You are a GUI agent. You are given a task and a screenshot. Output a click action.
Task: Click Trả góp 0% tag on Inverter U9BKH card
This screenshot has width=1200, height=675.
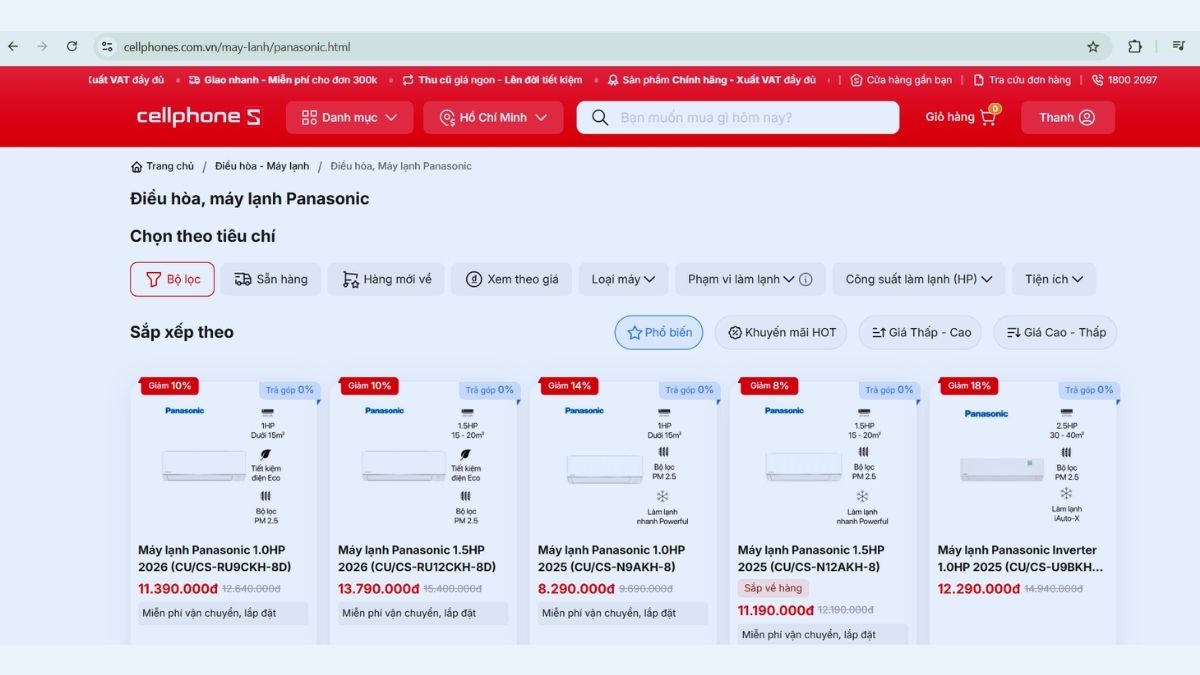click(x=1088, y=390)
